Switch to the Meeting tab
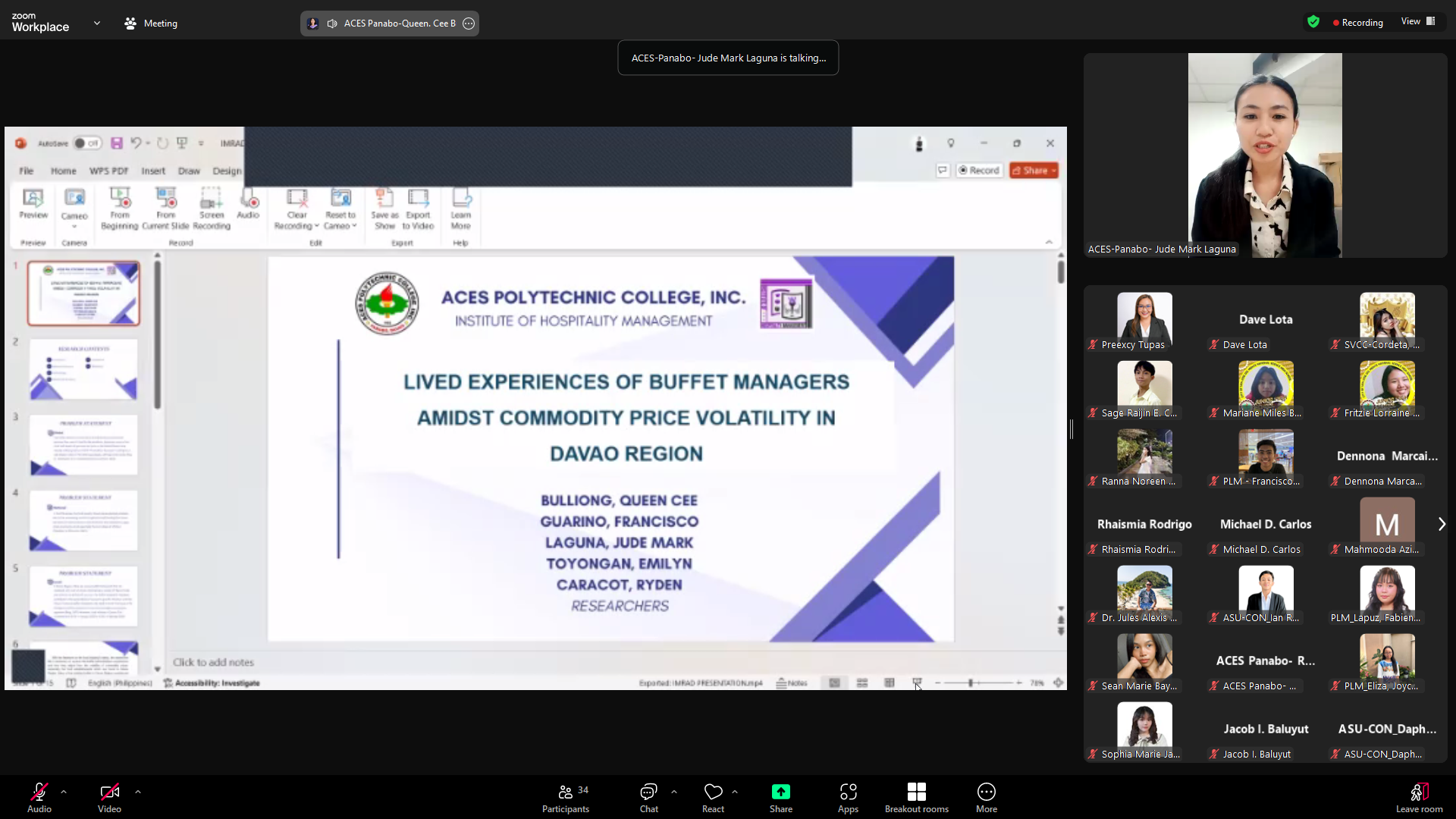The width and height of the screenshot is (1456, 819). point(151,24)
